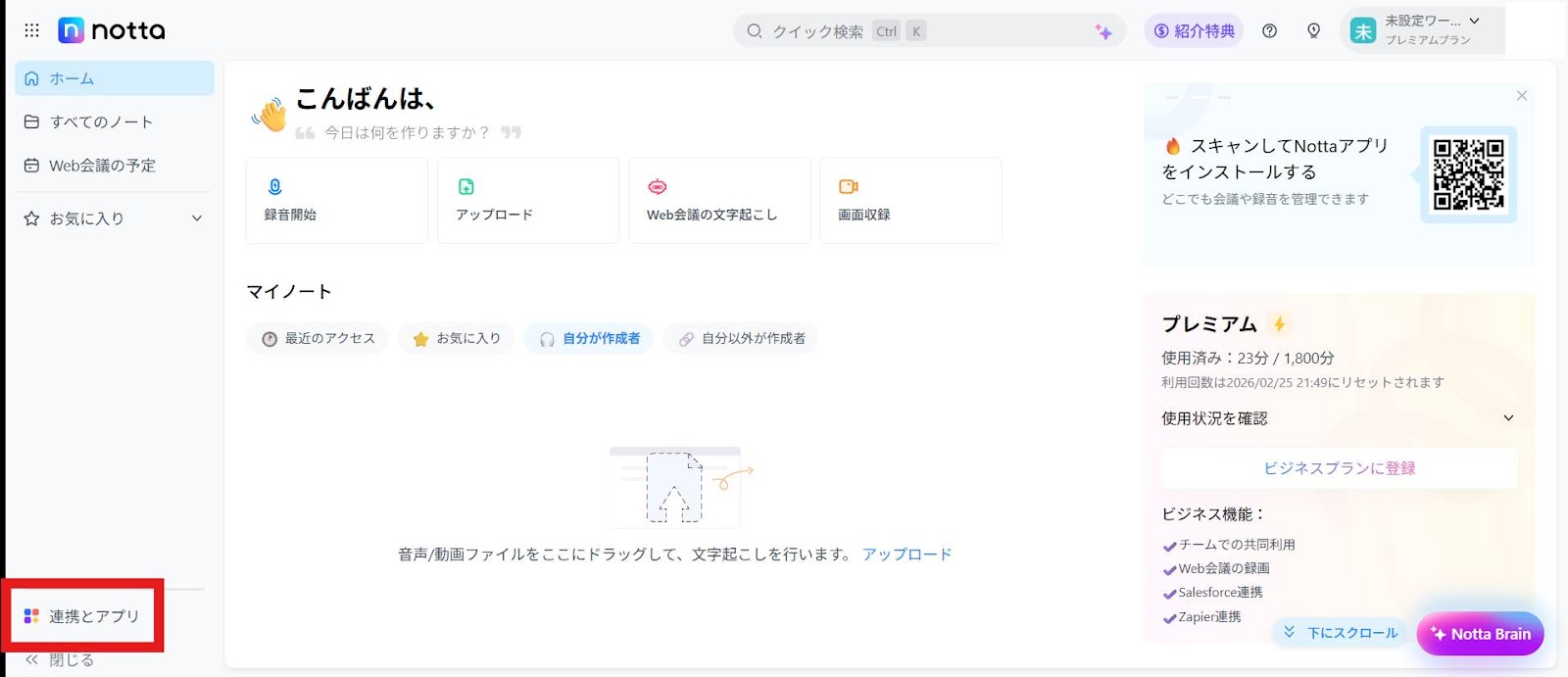
Task: Start 画面収録 screen recording card
Action: (x=910, y=200)
